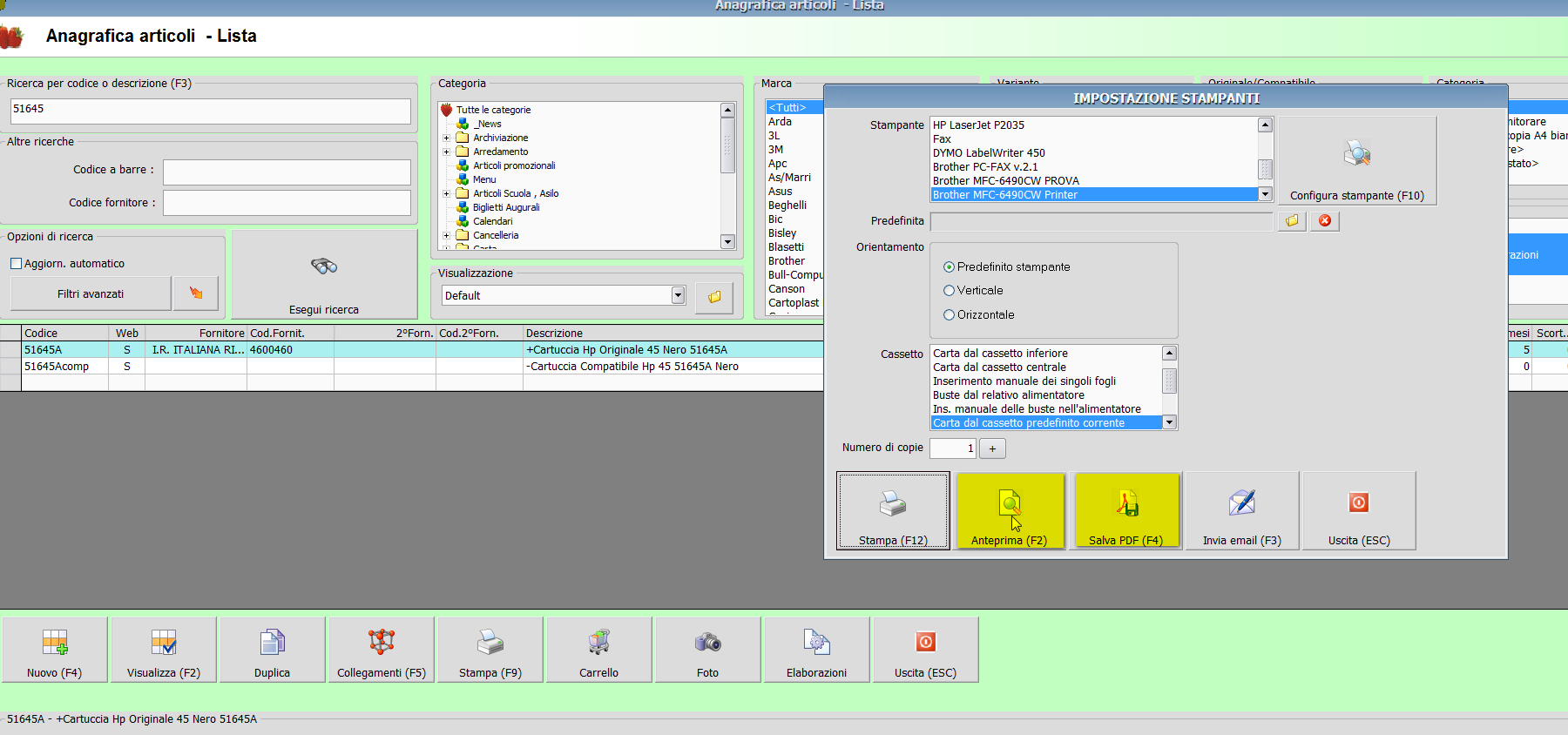Expand the Arredamento category node
This screenshot has width=1568, height=735.
coord(447,152)
